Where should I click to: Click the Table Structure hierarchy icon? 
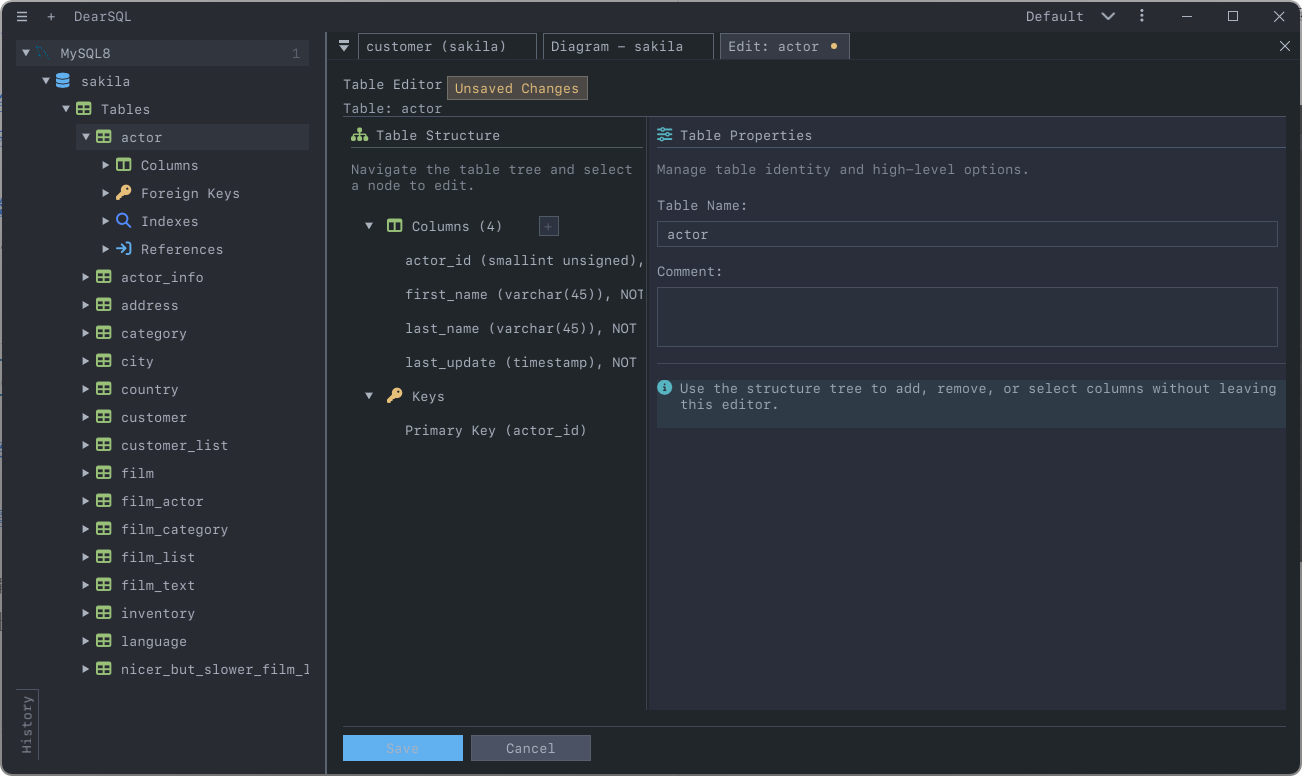[x=360, y=135]
